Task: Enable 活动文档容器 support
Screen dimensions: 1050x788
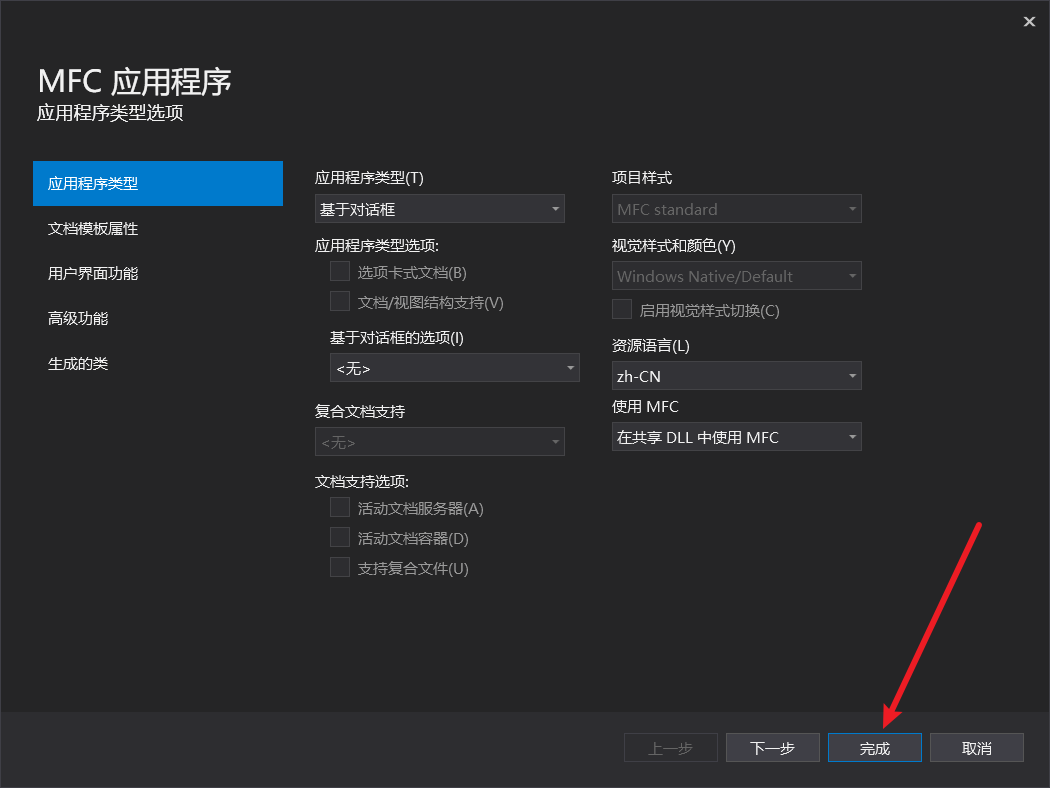Action: coord(339,537)
